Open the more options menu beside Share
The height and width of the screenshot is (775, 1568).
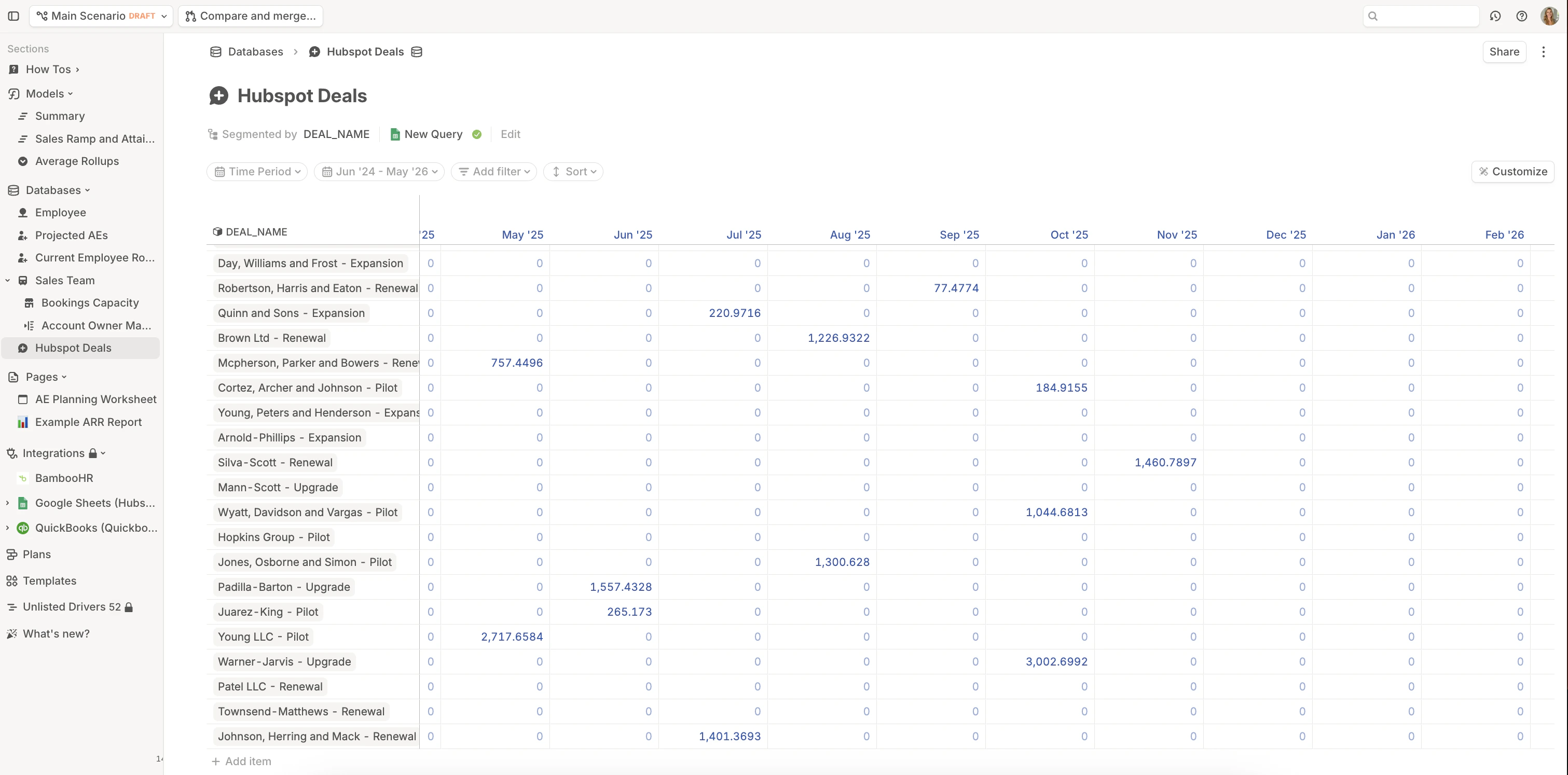1544,52
